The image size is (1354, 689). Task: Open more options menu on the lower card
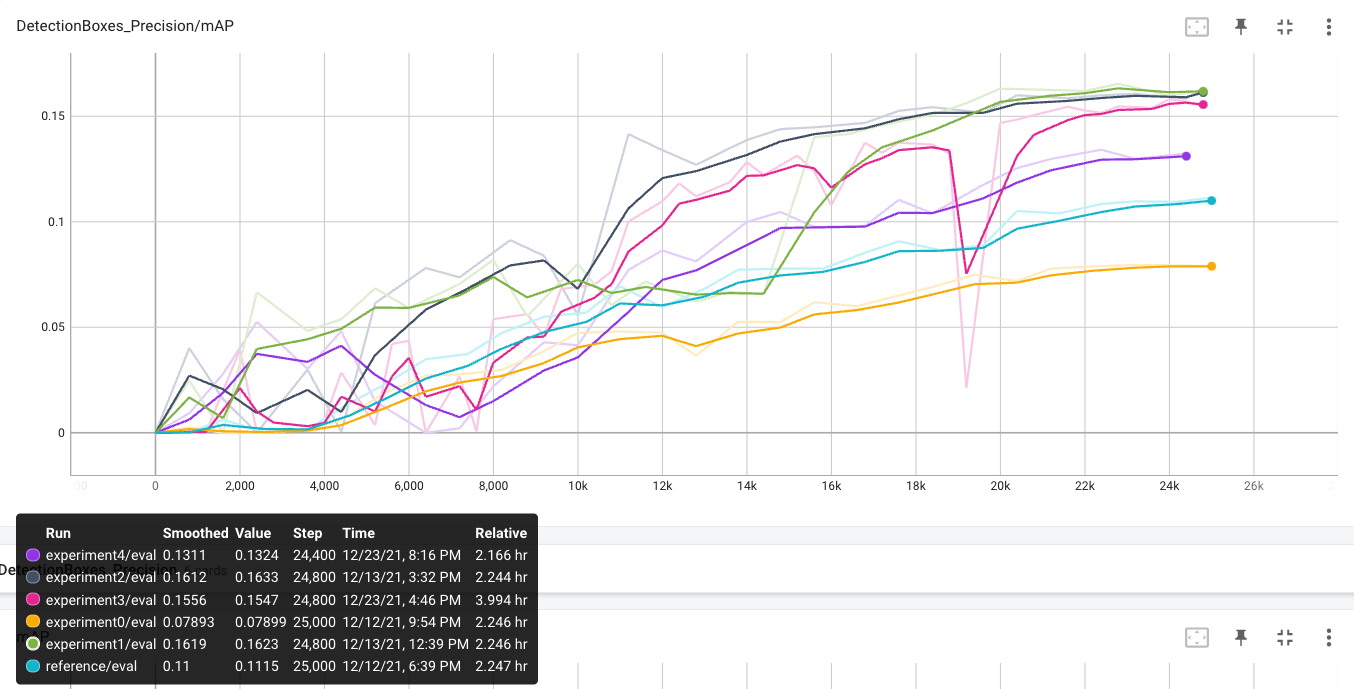pyautogui.click(x=1328, y=637)
